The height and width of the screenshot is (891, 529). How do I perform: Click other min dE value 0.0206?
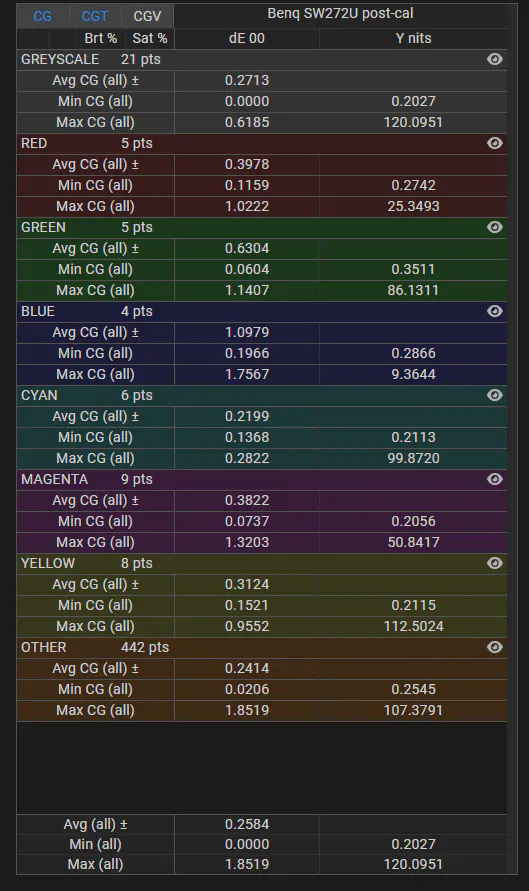[247, 689]
